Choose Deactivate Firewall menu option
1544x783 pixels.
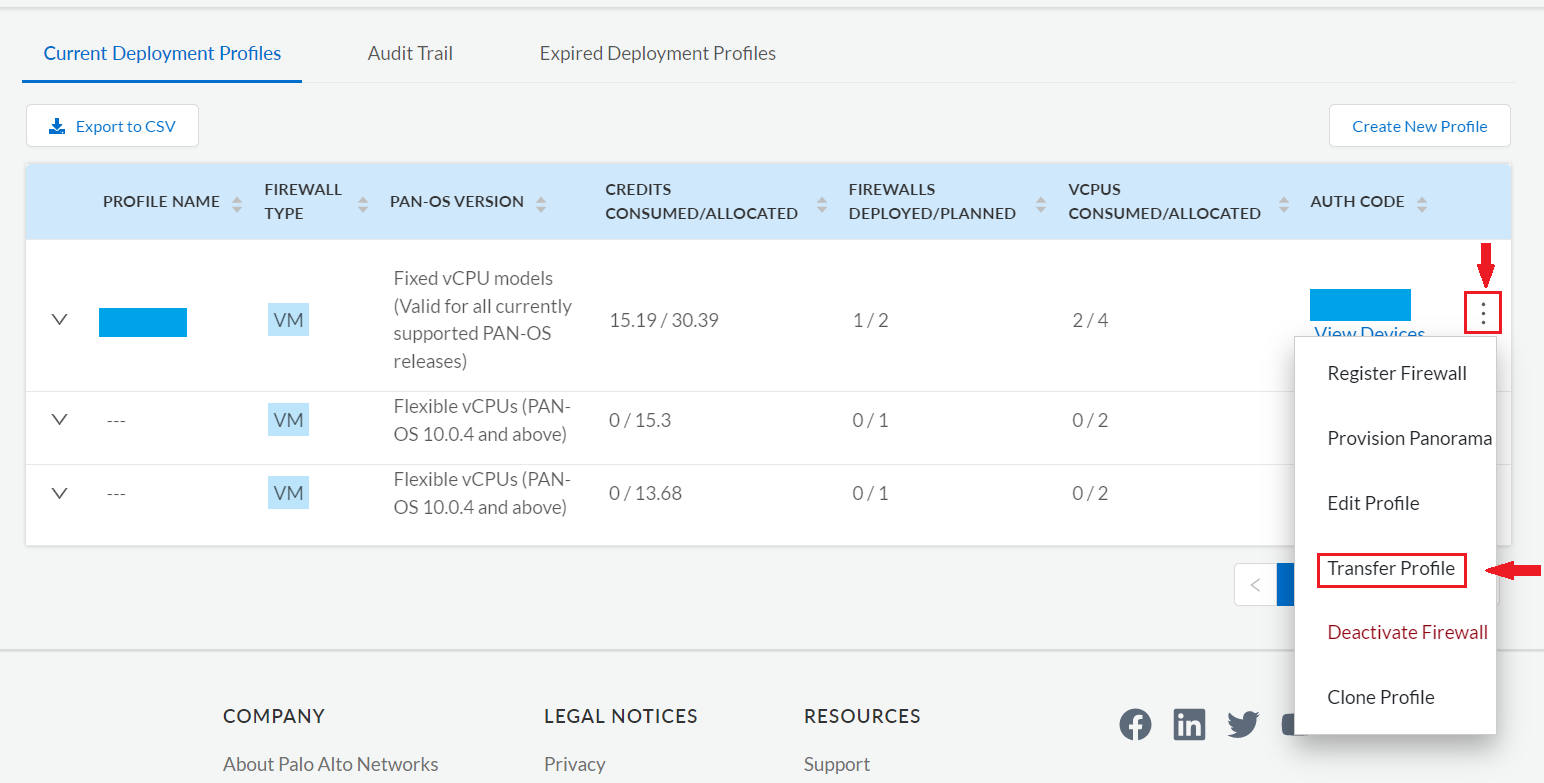tap(1407, 633)
